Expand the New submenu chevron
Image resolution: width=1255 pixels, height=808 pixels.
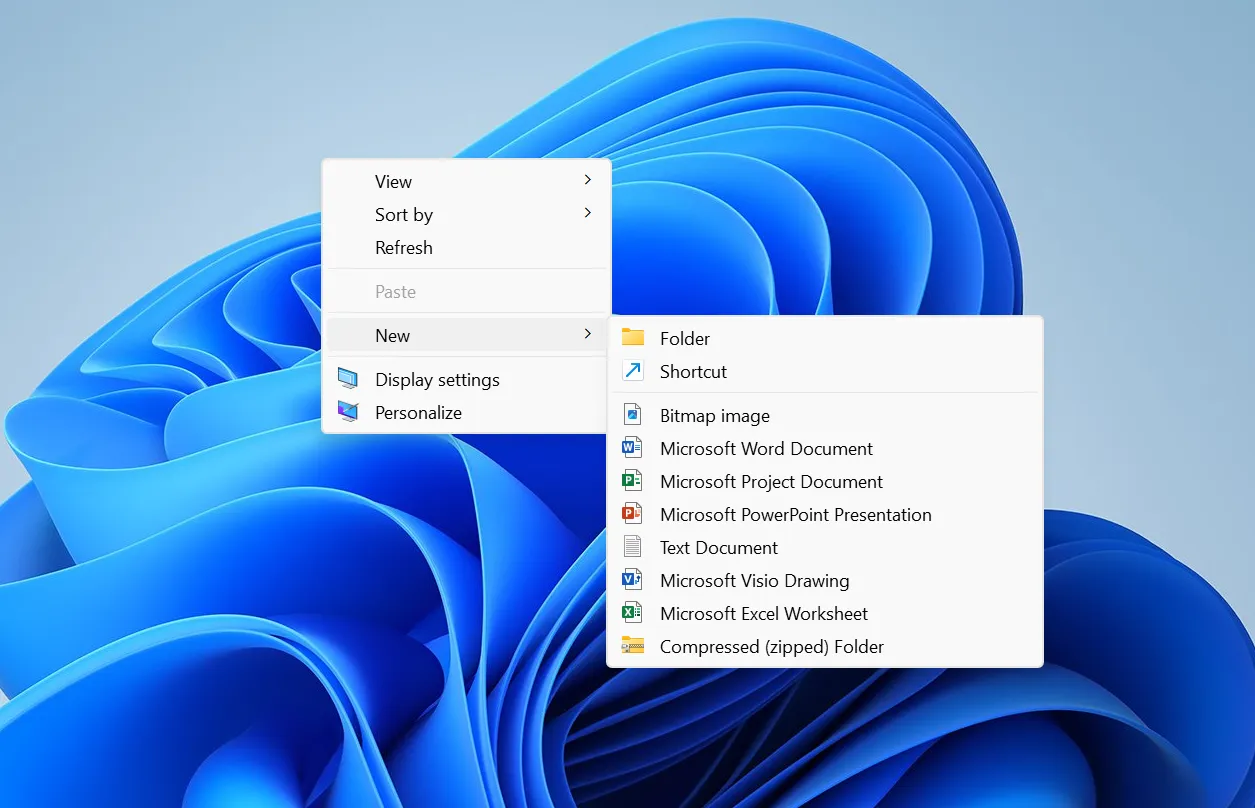[x=589, y=335]
